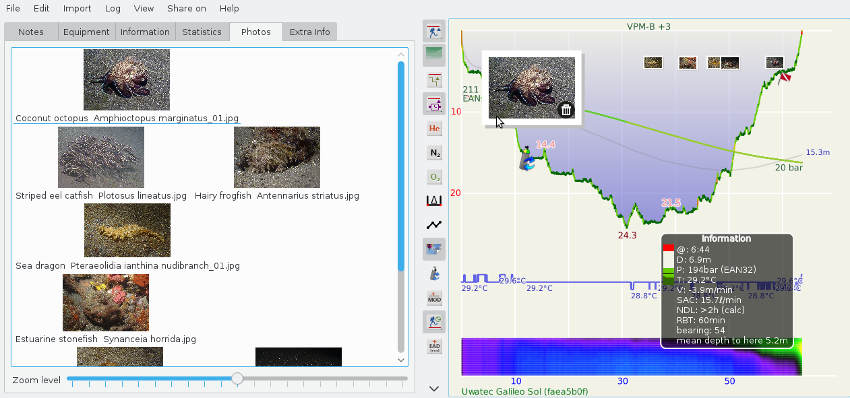The image size is (850, 398).
Task: Click the '20 bar' pressure label
Action: pos(788,168)
